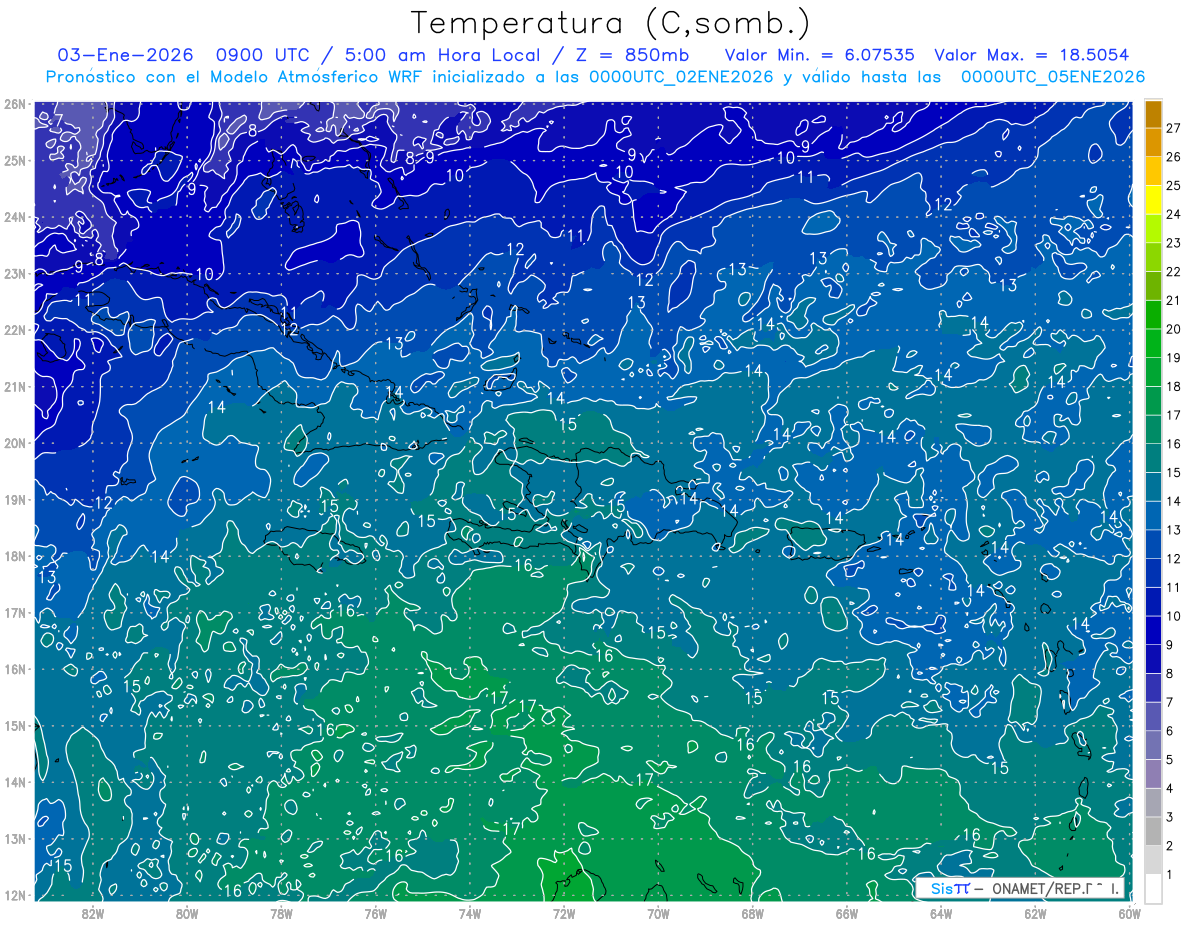Pick dark blue legend swatch between 9 and 10
Image resolution: width=1200 pixels, height=927 pixels.
[1153, 631]
